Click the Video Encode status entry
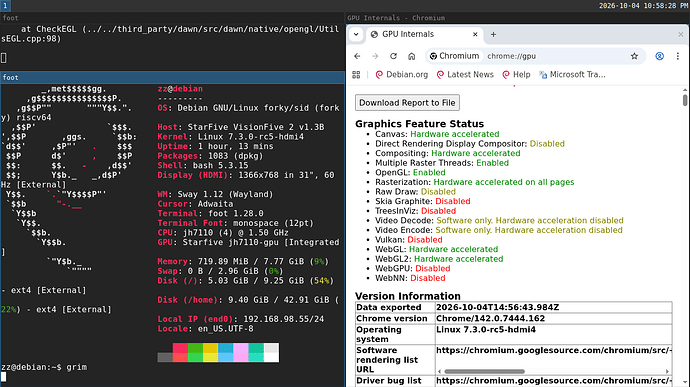The image size is (690, 387). click(x=499, y=230)
